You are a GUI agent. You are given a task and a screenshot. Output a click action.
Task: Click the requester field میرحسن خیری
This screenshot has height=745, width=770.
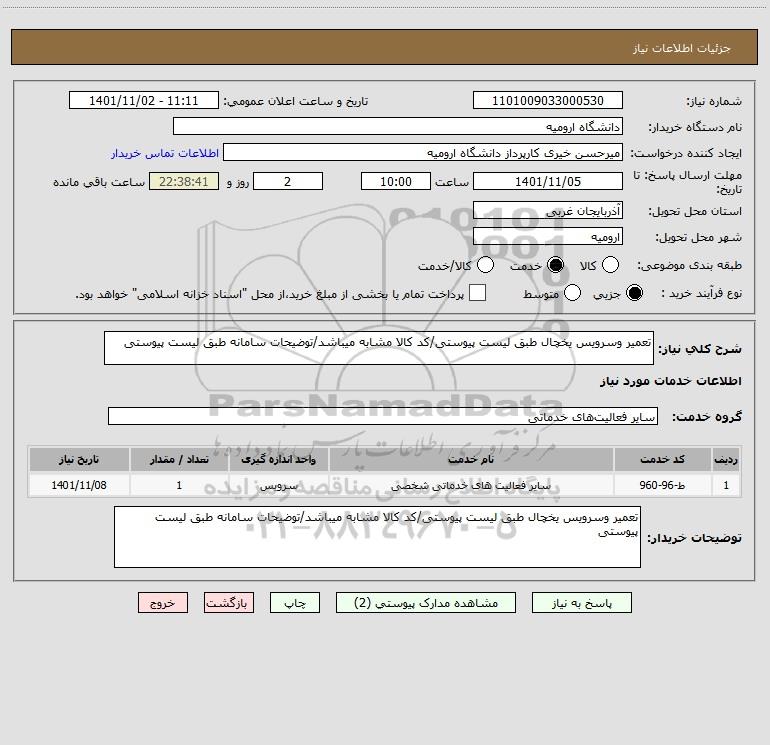click(423, 153)
